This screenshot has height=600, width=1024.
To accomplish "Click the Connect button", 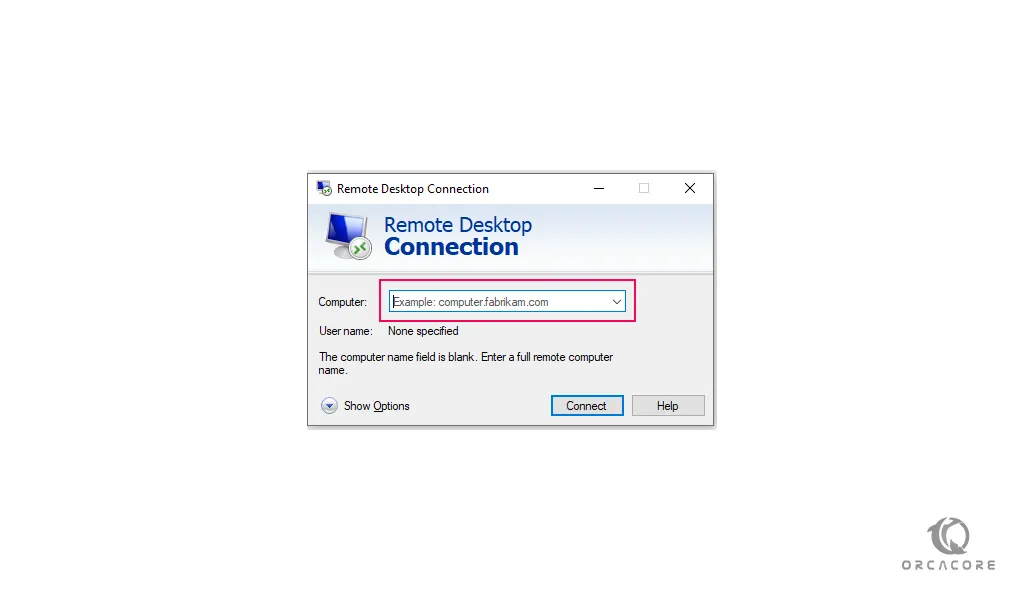I will [587, 405].
